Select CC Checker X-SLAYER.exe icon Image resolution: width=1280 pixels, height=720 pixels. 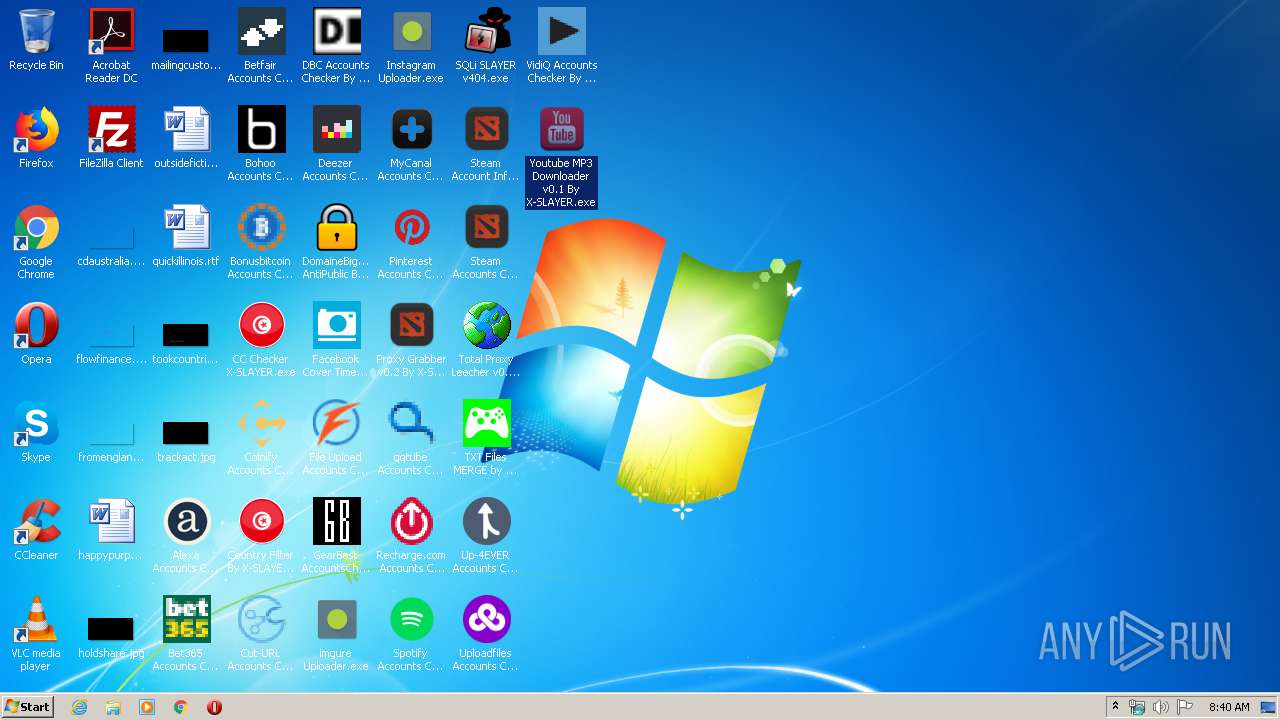pyautogui.click(x=261, y=340)
